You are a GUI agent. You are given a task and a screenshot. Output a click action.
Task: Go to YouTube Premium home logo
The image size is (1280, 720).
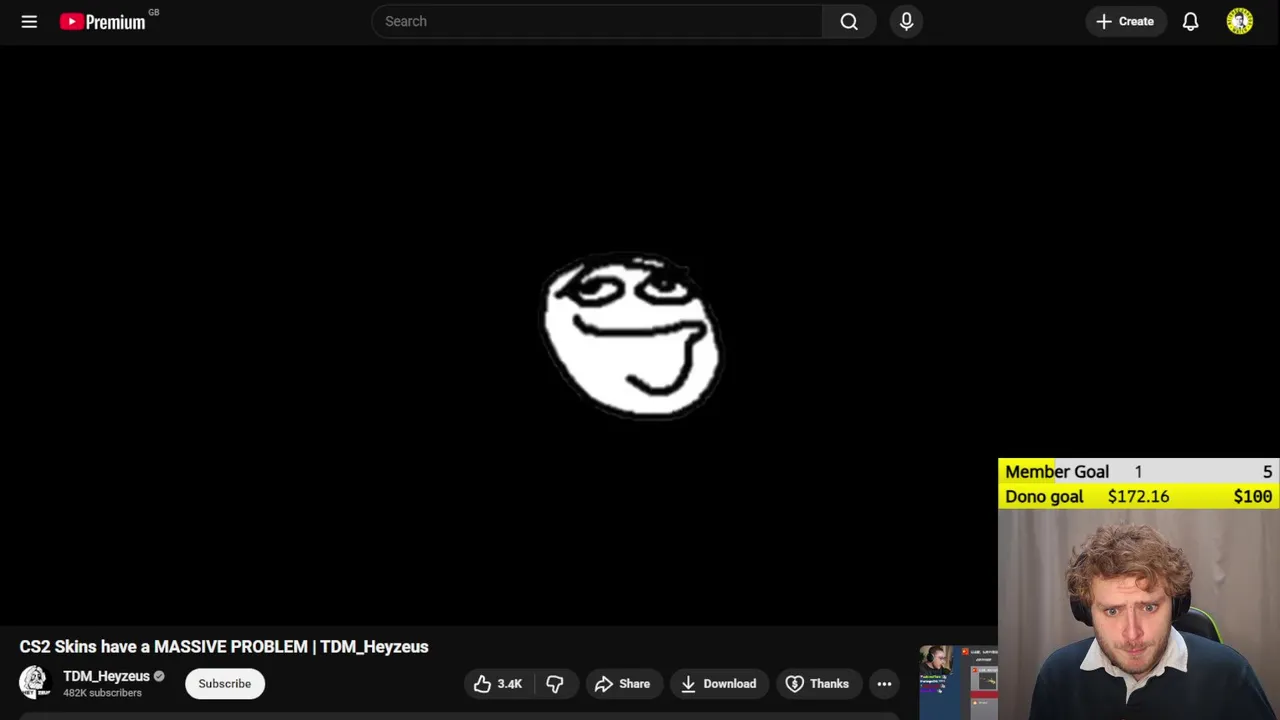click(103, 21)
